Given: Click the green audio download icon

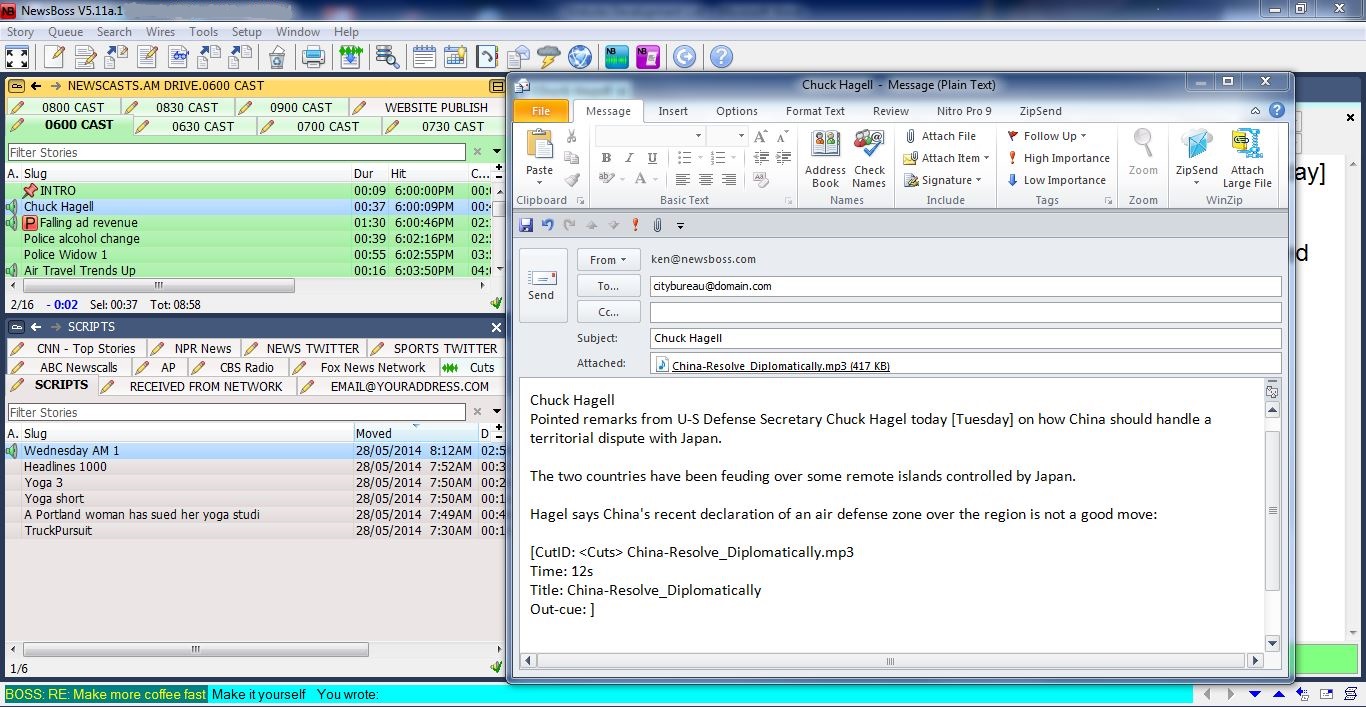Looking at the screenshot, I should point(349,56).
